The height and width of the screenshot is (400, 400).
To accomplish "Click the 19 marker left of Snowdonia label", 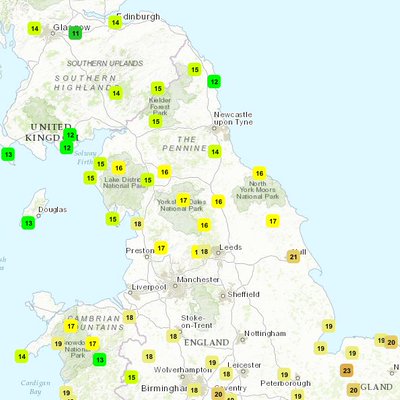I will coord(58,343).
